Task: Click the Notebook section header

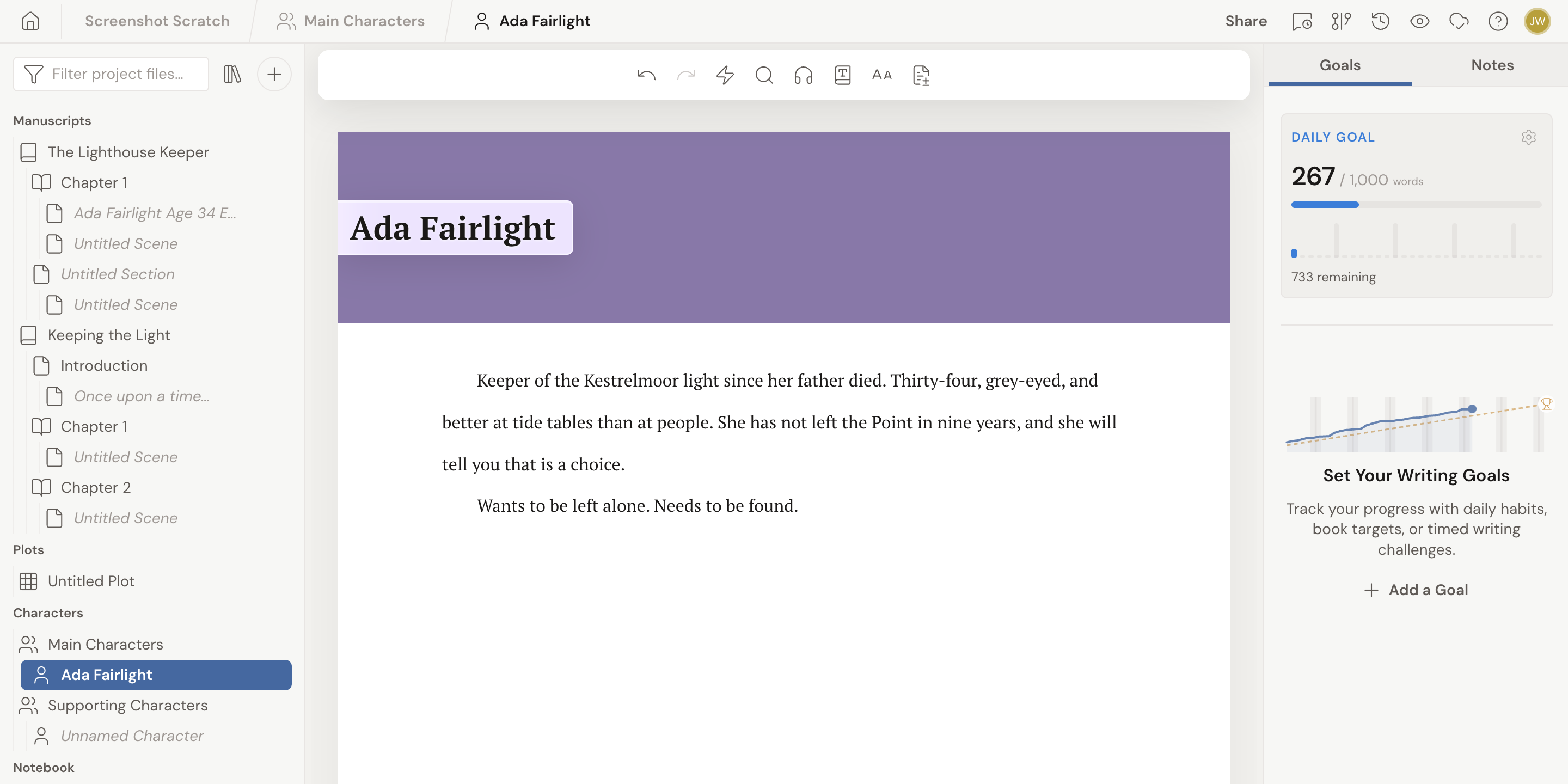Action: [x=44, y=768]
